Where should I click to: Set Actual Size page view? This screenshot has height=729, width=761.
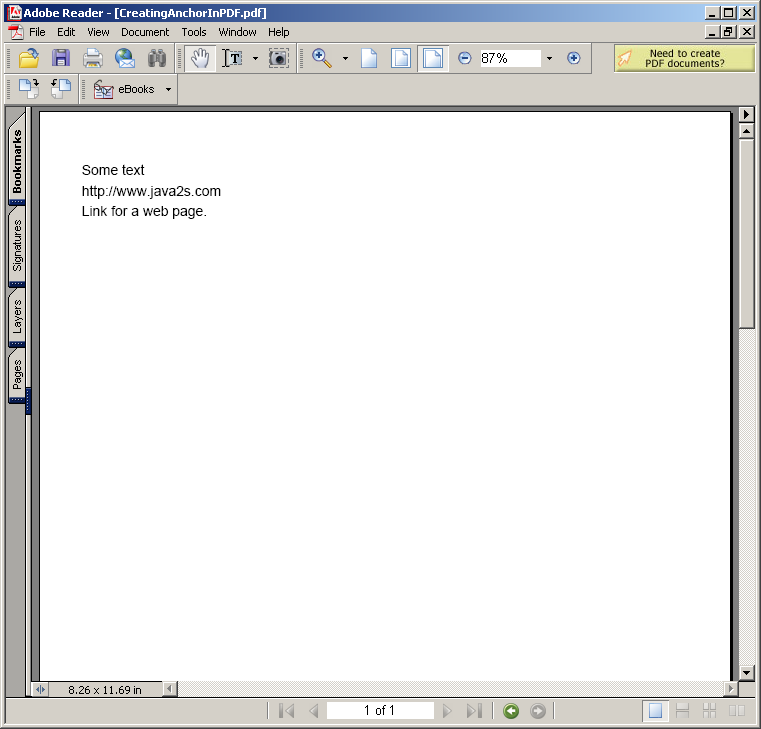click(x=369, y=58)
